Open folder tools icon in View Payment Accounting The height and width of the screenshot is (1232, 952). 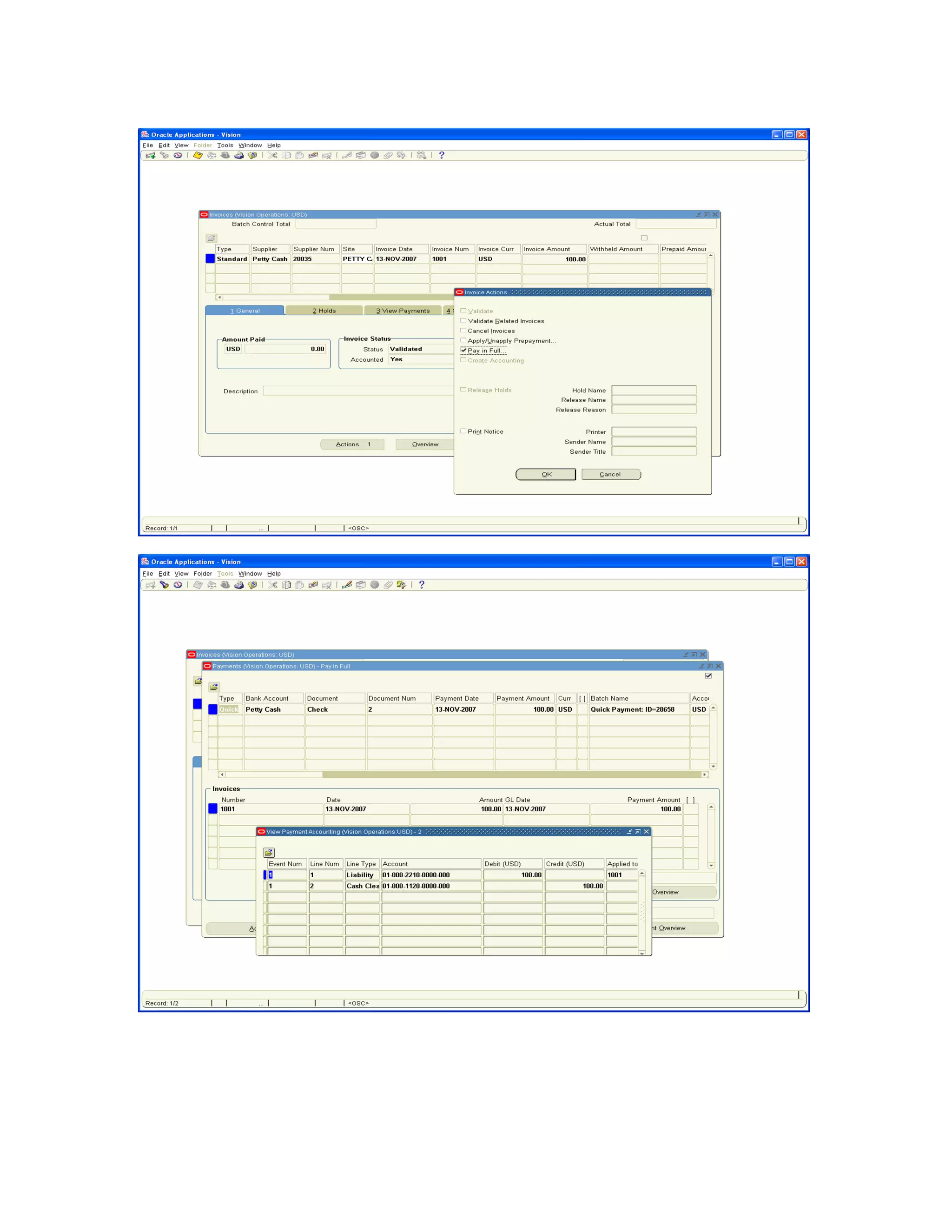pyautogui.click(x=269, y=852)
